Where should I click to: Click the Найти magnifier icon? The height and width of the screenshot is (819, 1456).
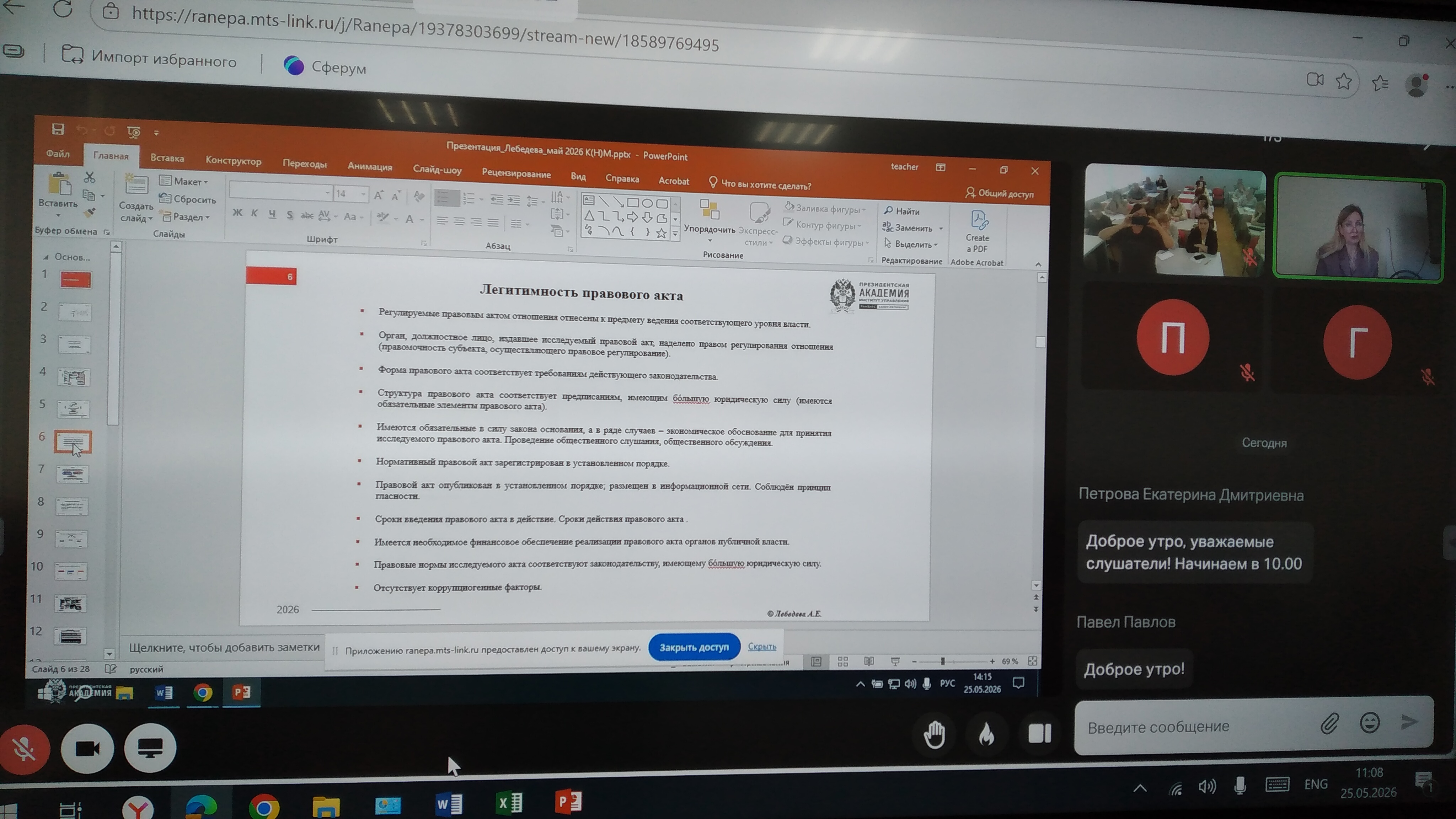889,210
